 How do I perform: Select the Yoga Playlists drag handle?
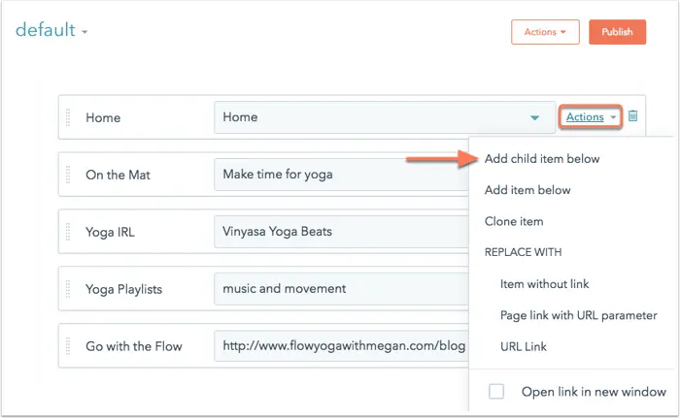pyautogui.click(x=68, y=288)
